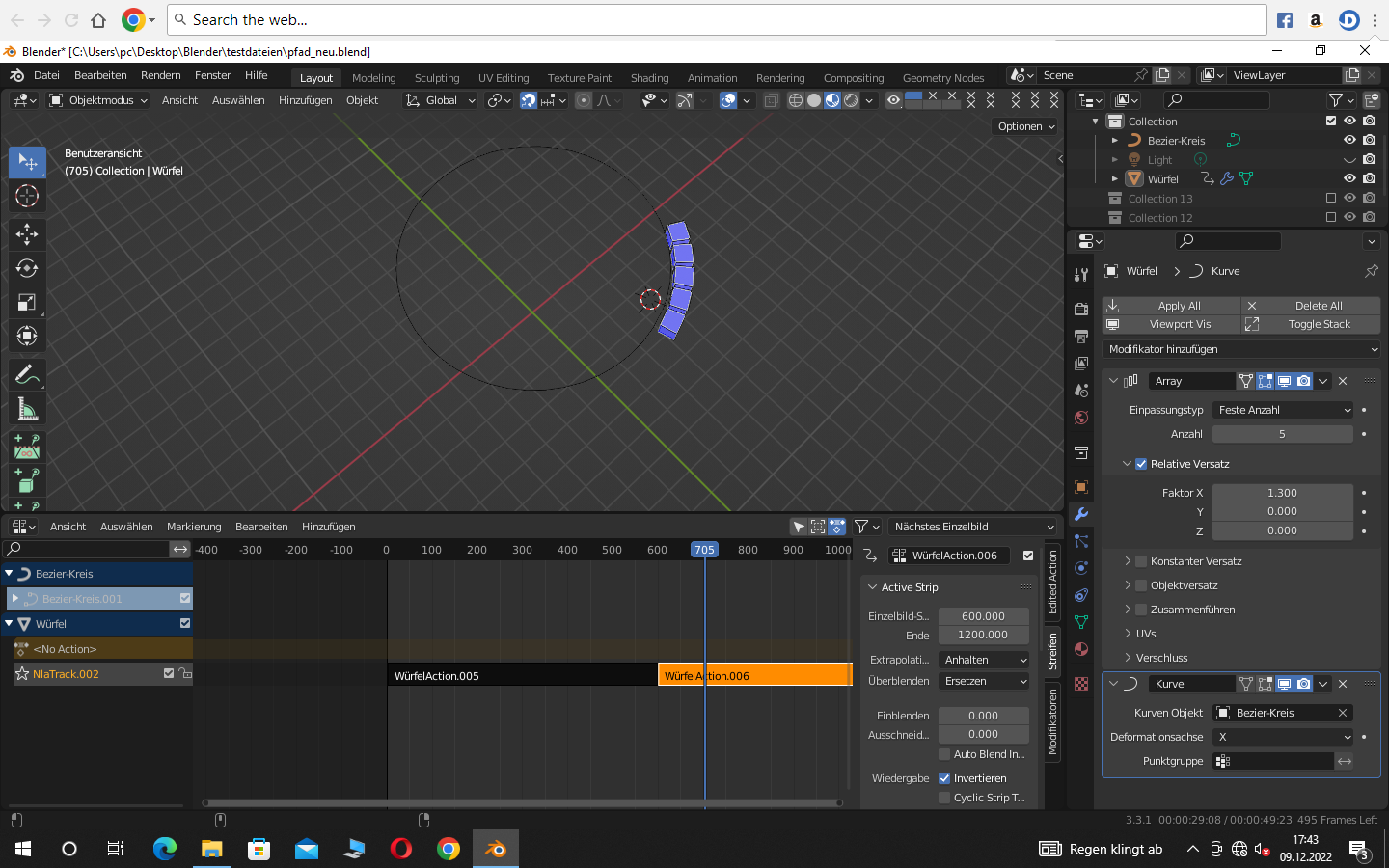Expand the Konstanter Versatz section
1389x868 pixels.
[x=1128, y=561]
